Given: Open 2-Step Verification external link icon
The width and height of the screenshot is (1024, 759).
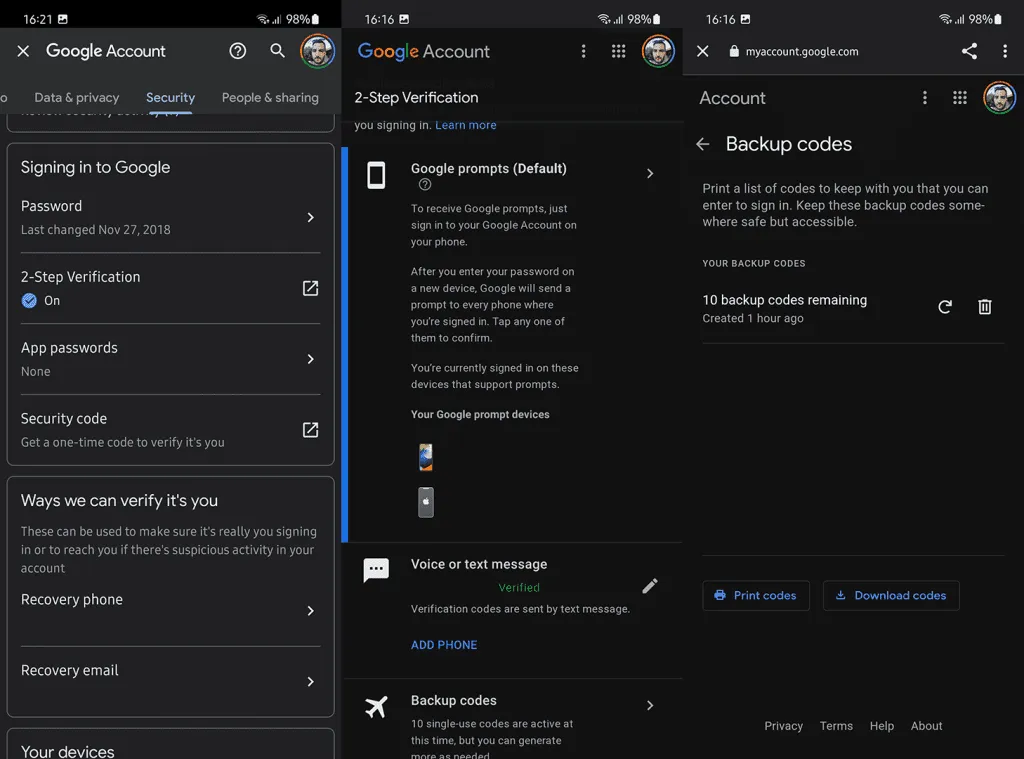Looking at the screenshot, I should pos(311,288).
